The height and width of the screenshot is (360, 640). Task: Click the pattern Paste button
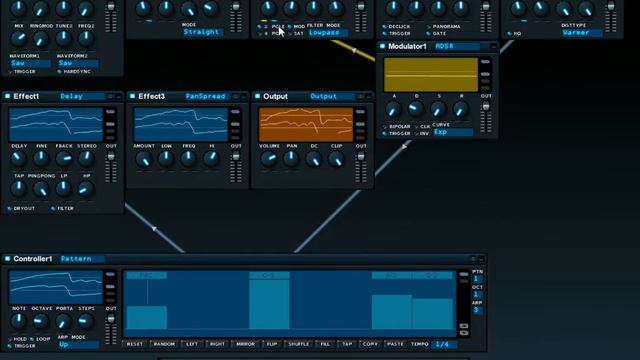pos(395,344)
